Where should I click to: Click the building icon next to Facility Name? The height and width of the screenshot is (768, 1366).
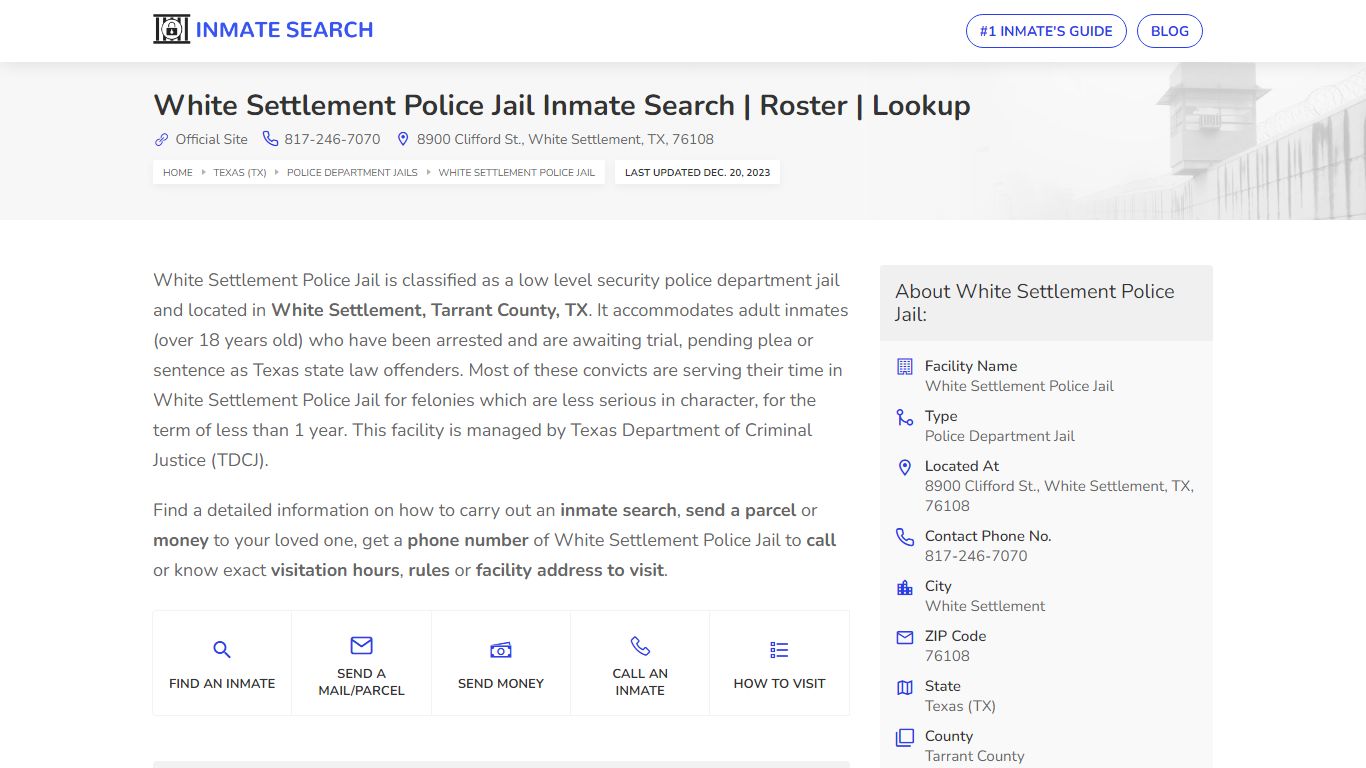[x=905, y=367]
